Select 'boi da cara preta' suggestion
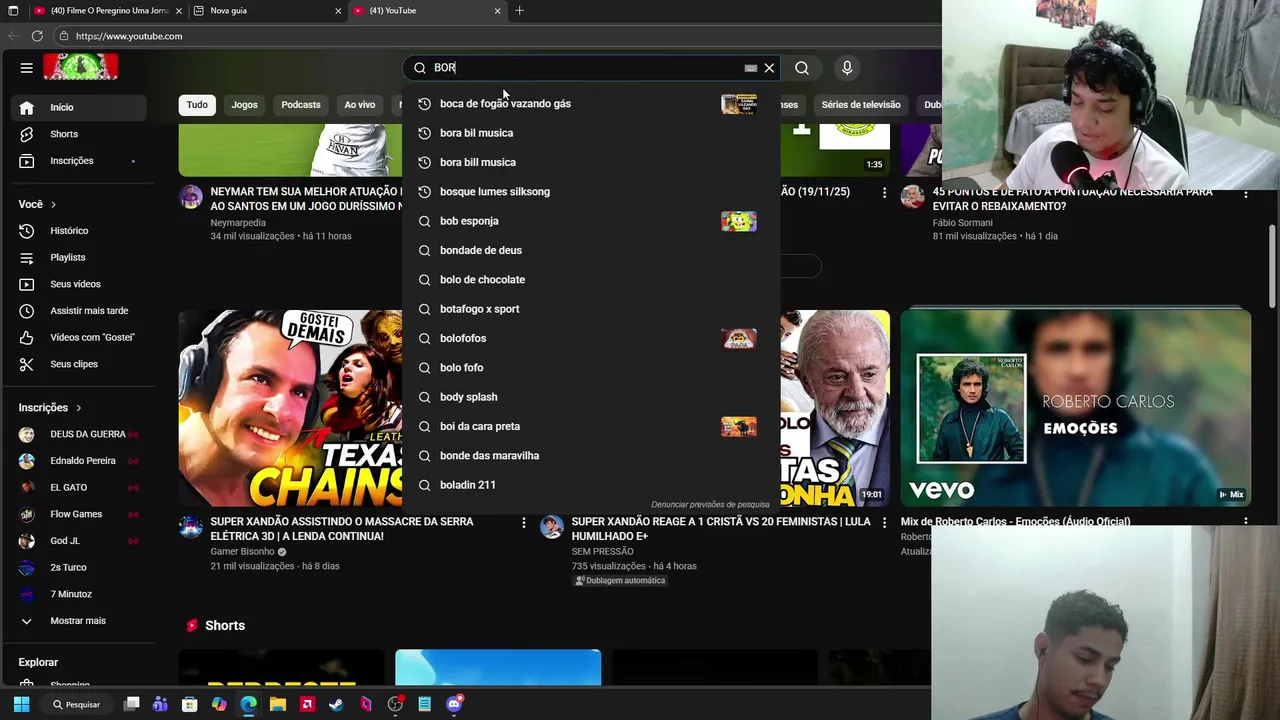Image resolution: width=1280 pixels, height=720 pixels. (x=590, y=426)
